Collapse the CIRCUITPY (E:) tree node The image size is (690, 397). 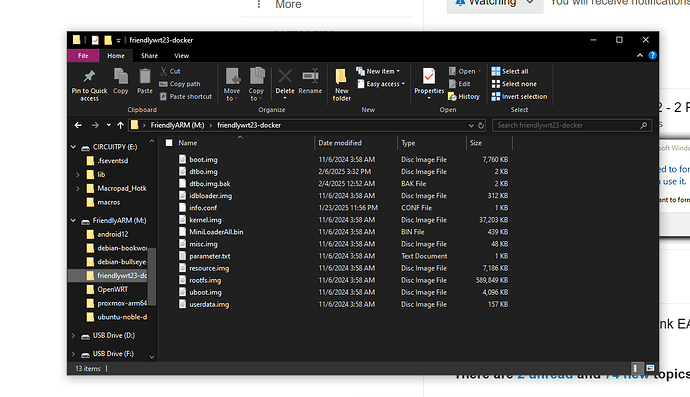(73, 147)
